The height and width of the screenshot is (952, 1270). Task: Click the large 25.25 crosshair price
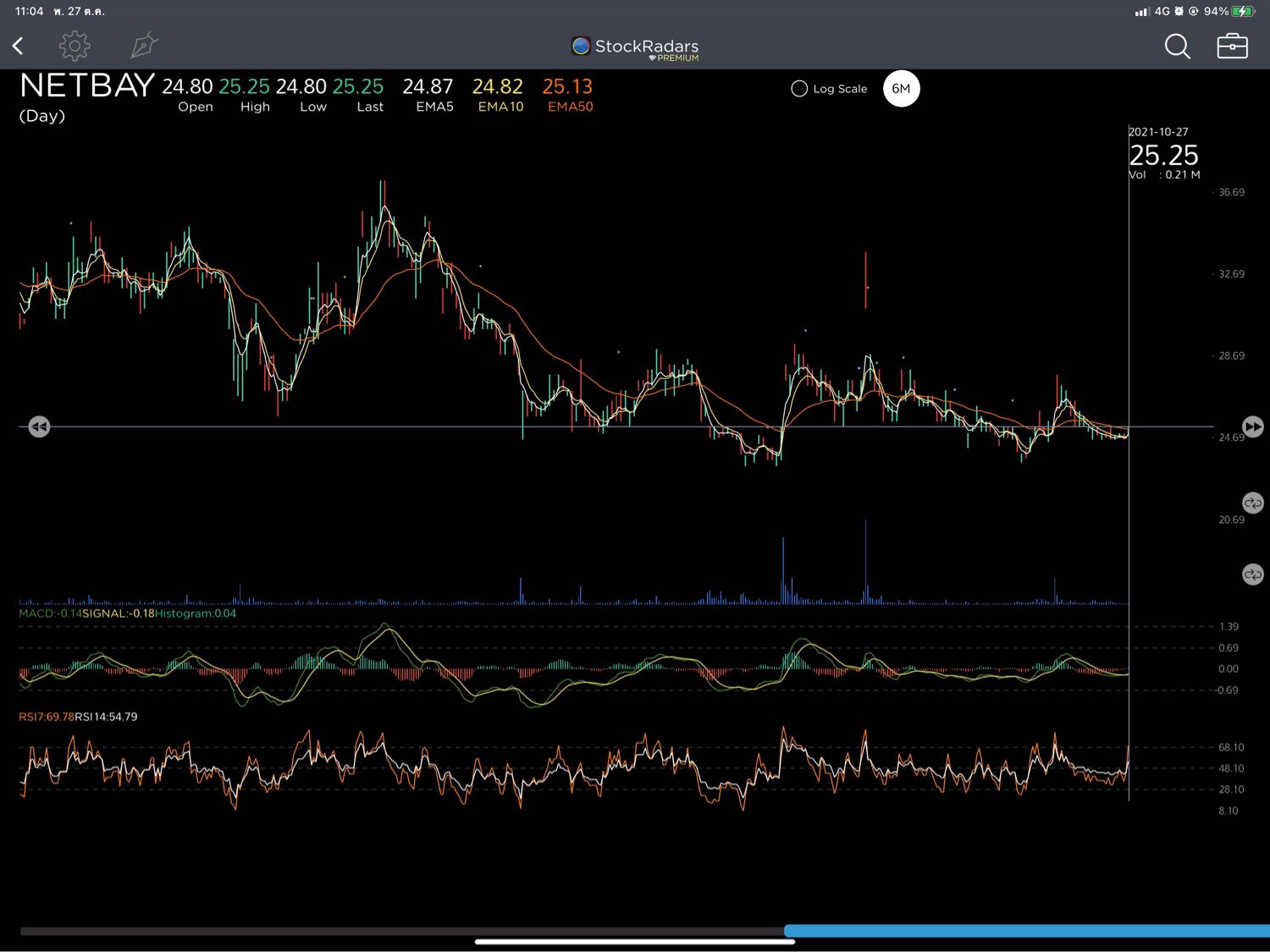[x=1164, y=155]
